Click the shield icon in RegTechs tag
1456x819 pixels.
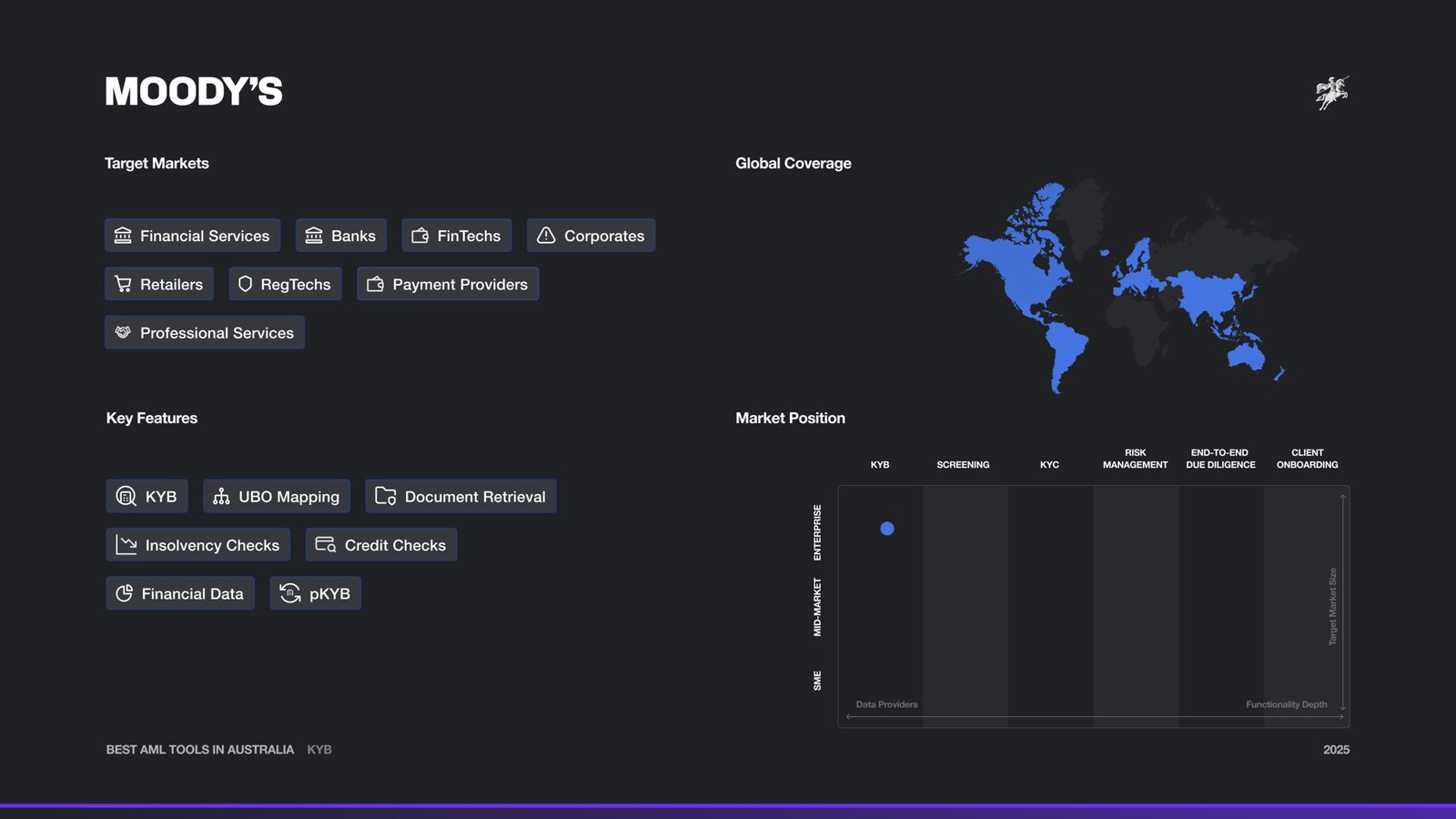click(x=245, y=284)
